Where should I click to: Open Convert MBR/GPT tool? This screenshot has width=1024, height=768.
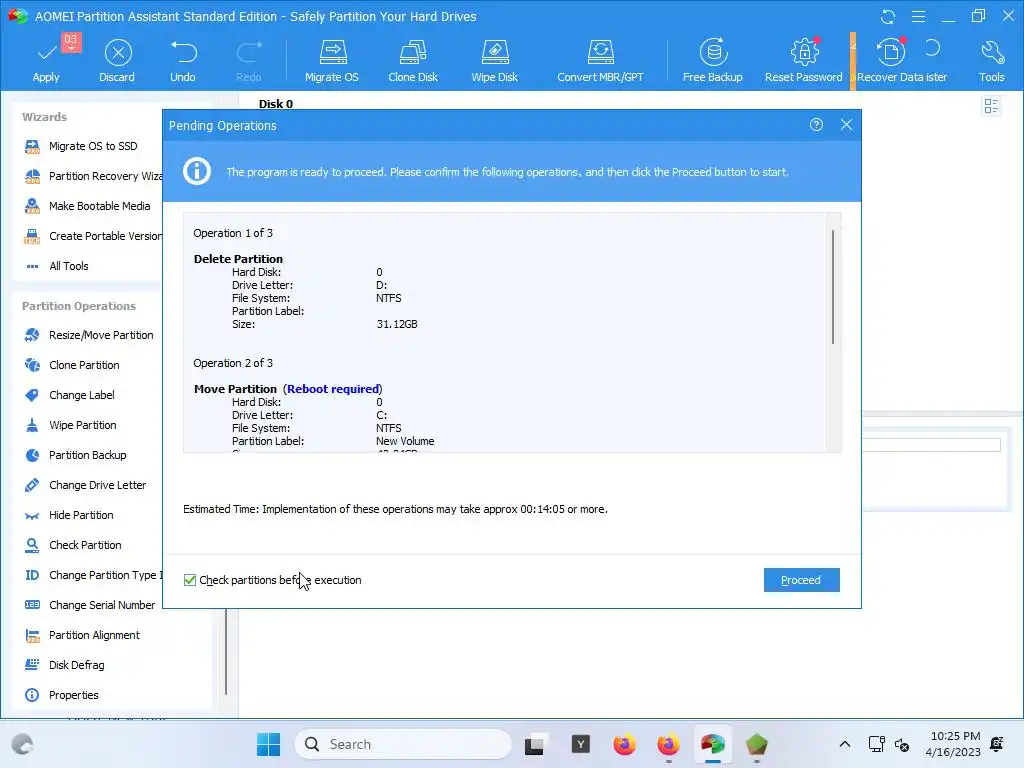click(600, 61)
